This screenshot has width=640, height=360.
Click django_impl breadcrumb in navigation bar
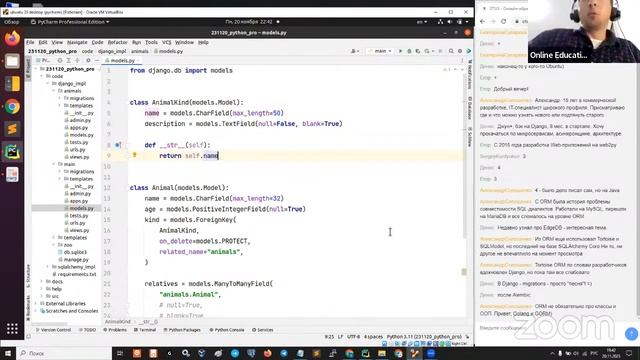click(x=112, y=51)
